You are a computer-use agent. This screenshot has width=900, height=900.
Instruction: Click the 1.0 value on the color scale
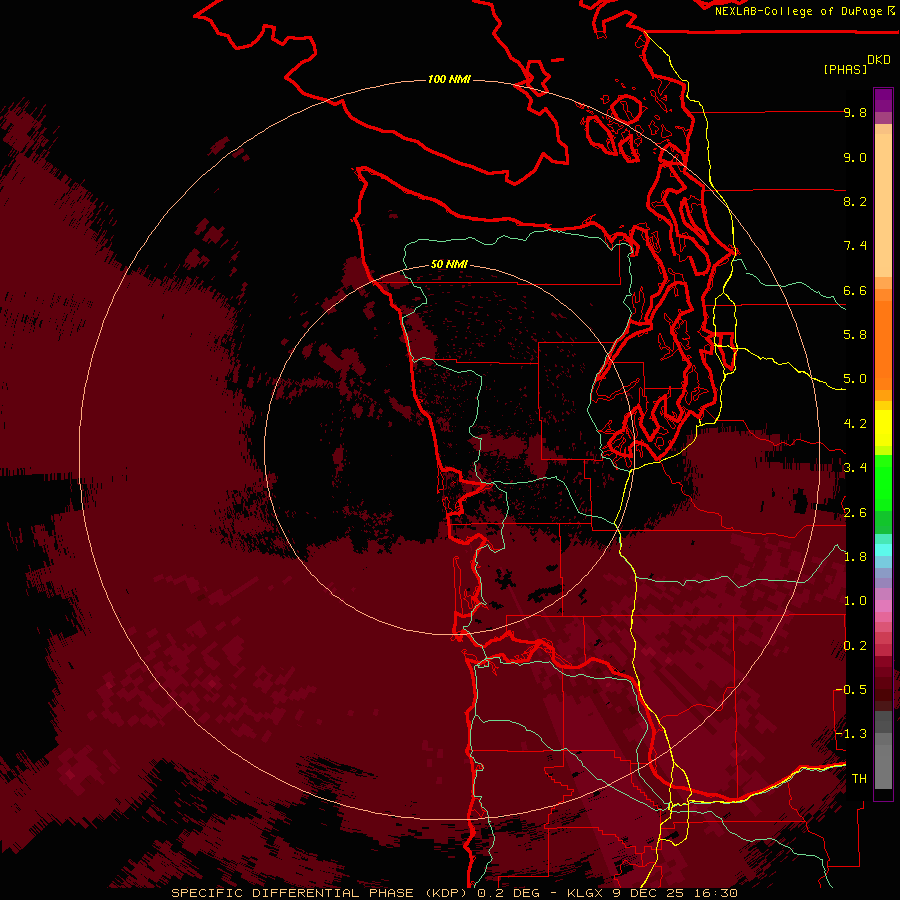[x=855, y=601]
